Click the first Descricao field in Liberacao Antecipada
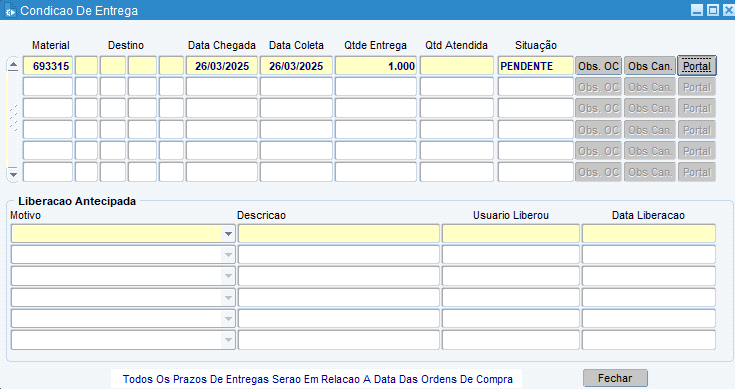Image resolution: width=735 pixels, height=389 pixels. click(338, 234)
